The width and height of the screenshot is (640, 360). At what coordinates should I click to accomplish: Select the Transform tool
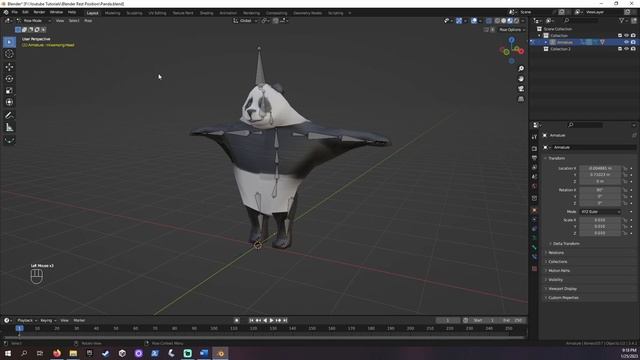coord(9,102)
